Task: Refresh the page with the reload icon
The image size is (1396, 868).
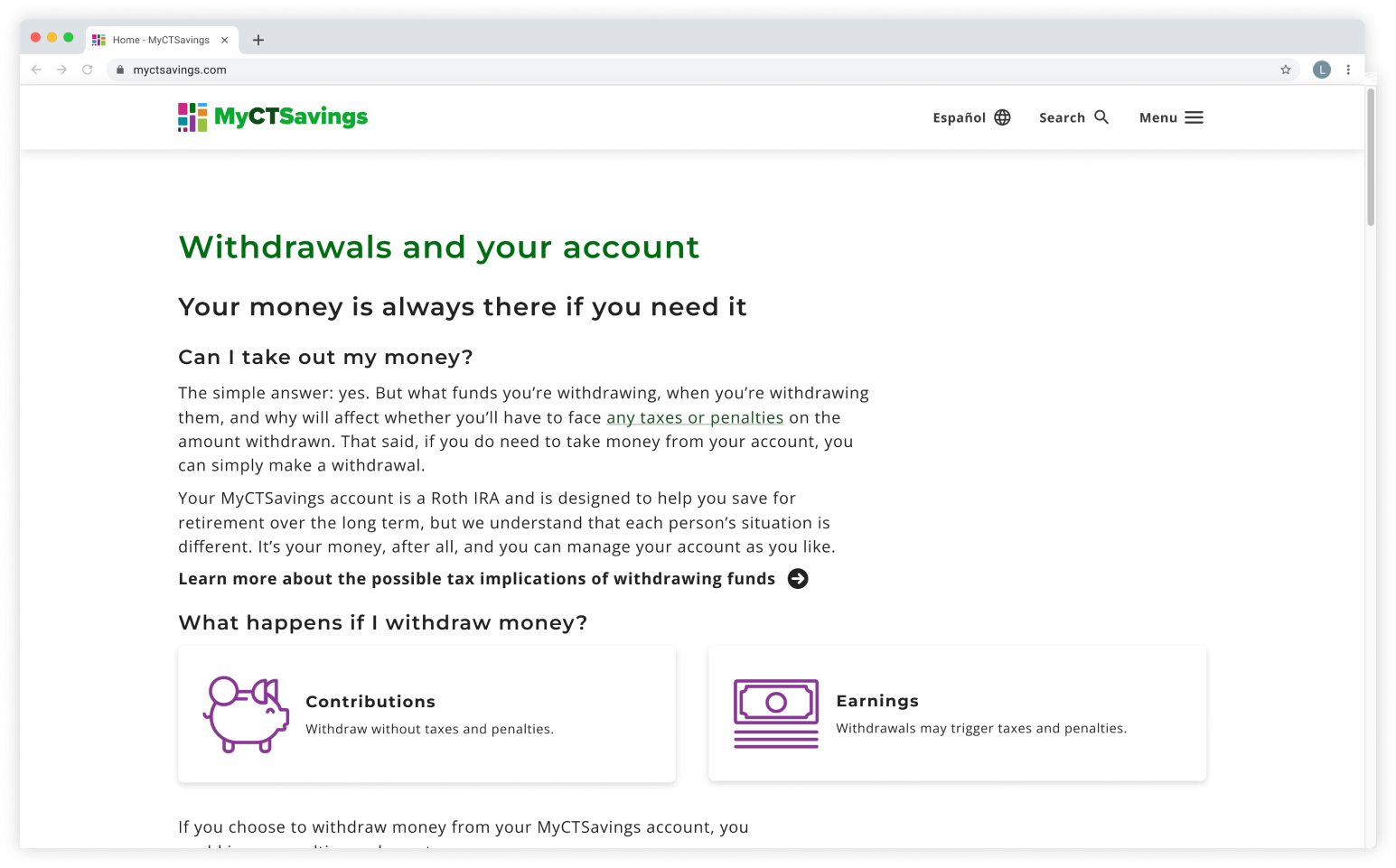Action: (x=87, y=69)
